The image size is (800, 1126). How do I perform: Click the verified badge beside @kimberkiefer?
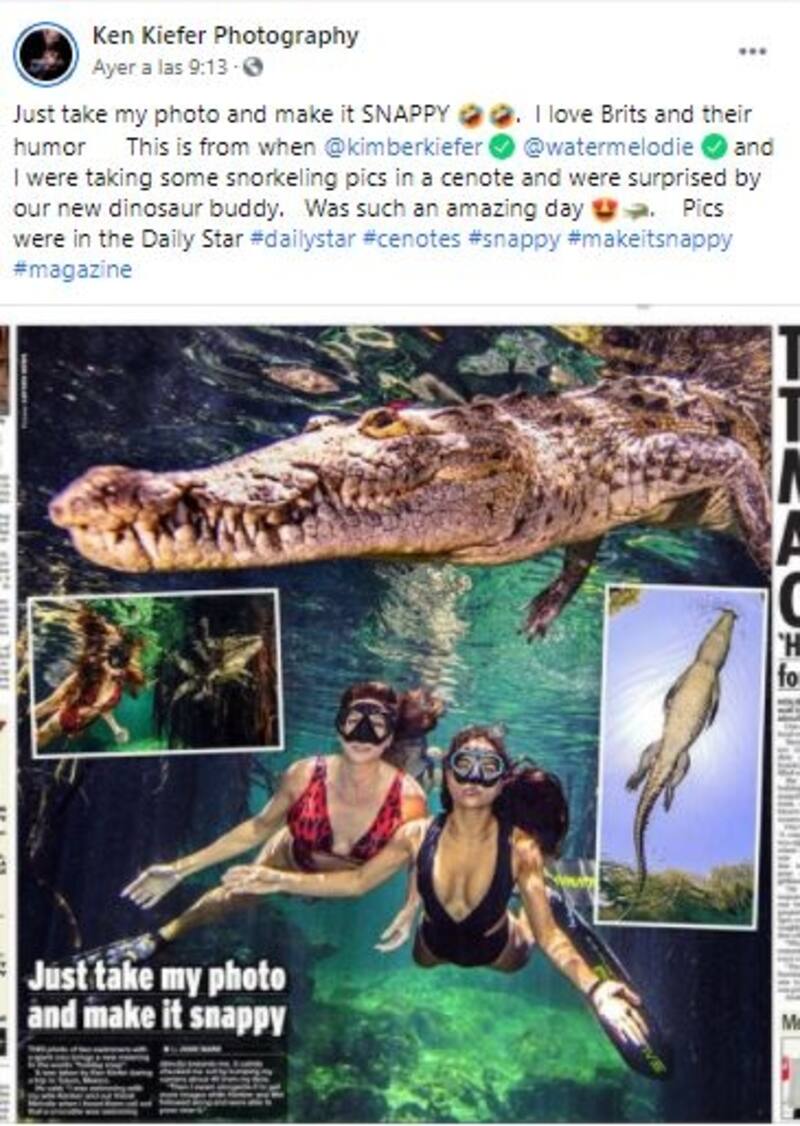tap(503, 147)
